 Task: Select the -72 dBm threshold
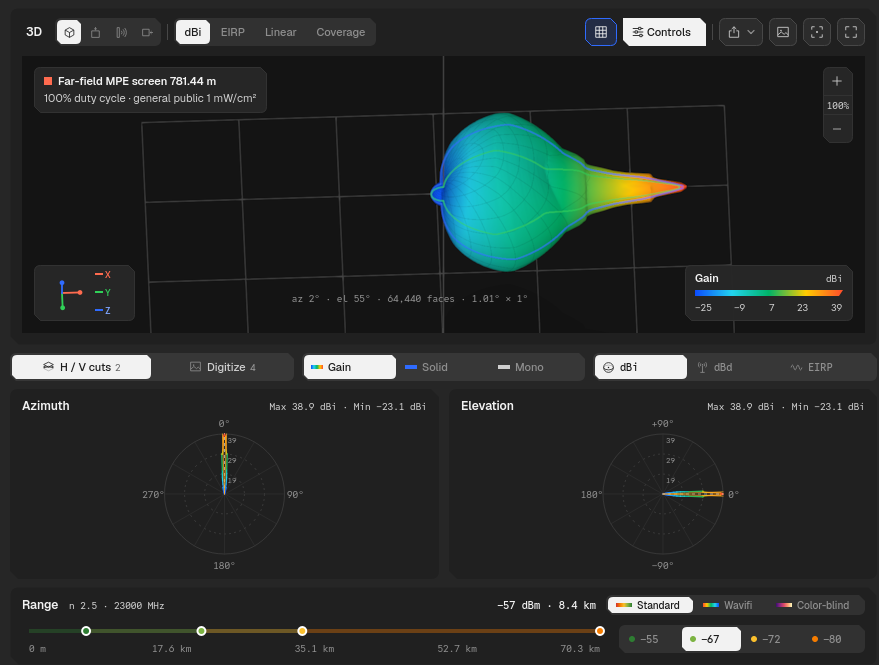point(771,639)
